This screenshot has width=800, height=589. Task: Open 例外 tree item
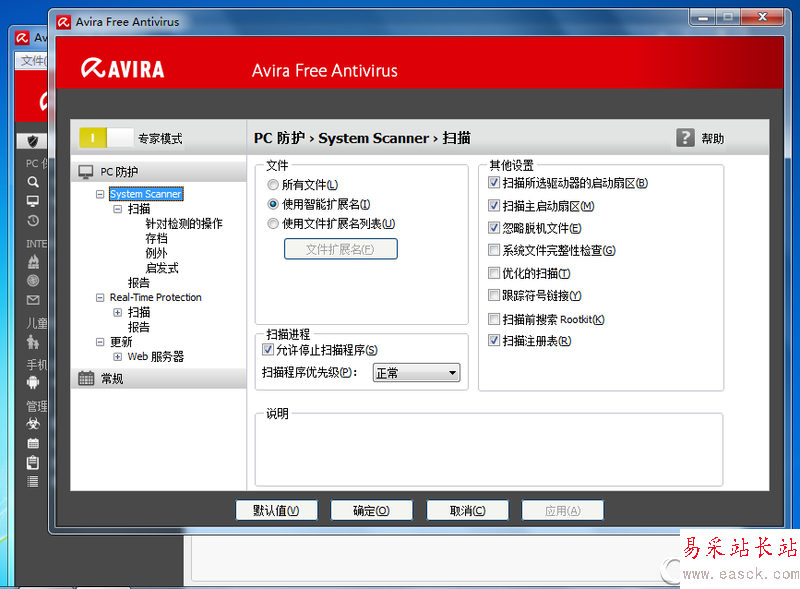(x=156, y=253)
